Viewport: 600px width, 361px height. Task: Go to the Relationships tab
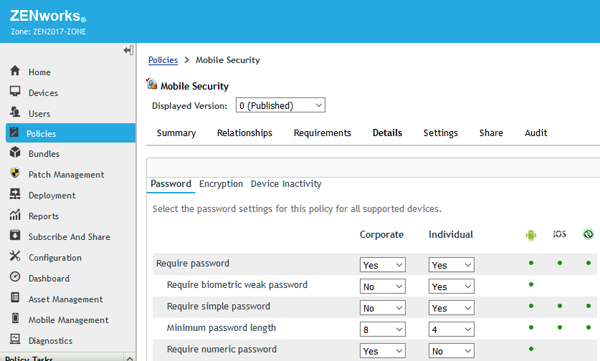point(245,133)
